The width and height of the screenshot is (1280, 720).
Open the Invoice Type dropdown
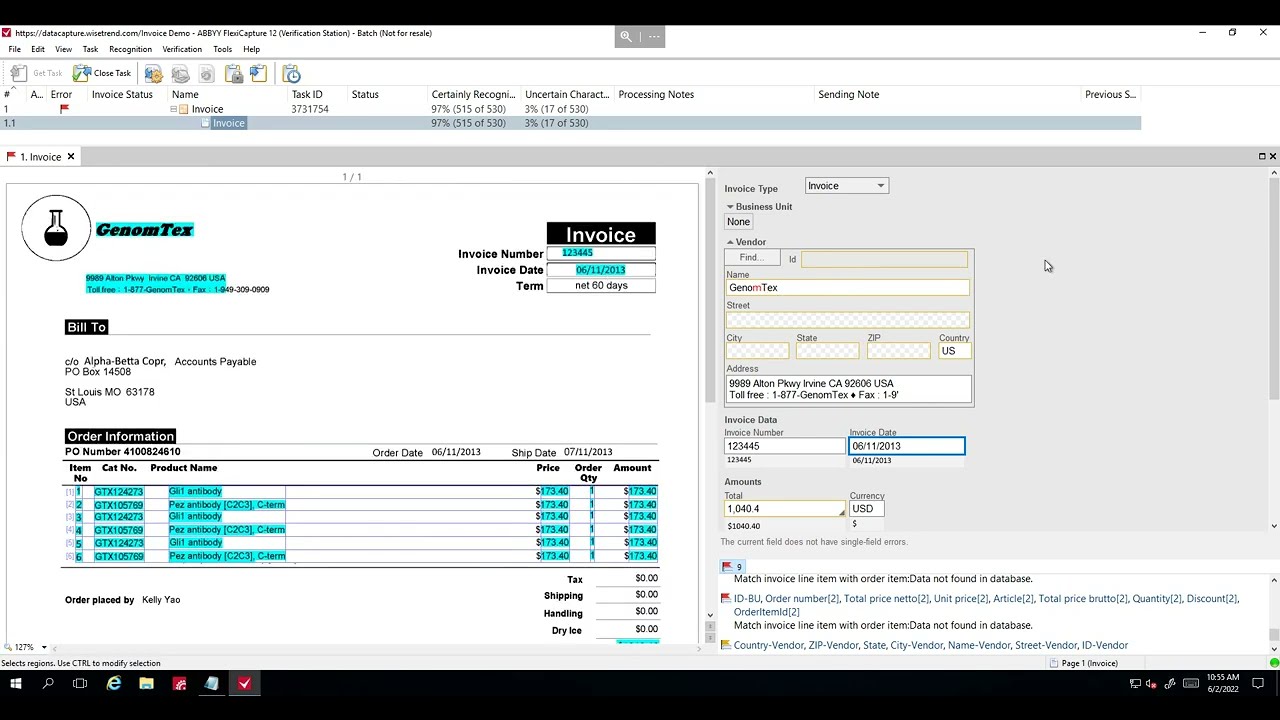coord(847,186)
